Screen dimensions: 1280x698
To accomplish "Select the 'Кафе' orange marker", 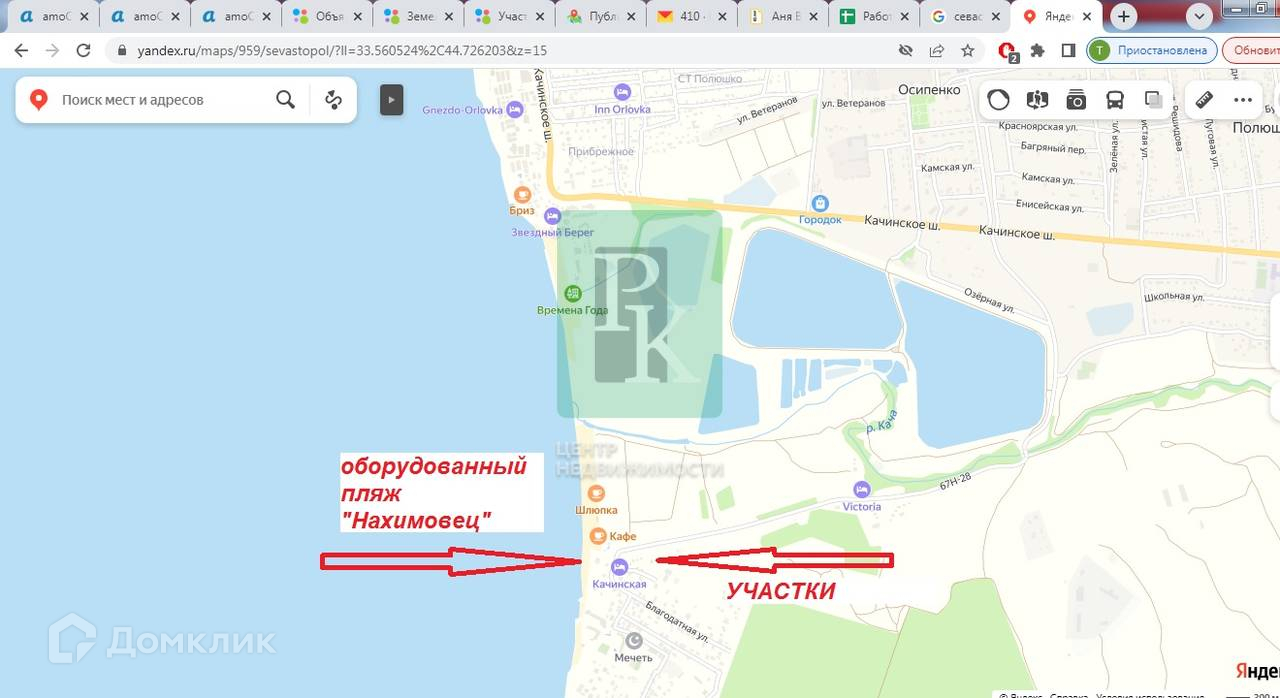I will pyautogui.click(x=598, y=536).
